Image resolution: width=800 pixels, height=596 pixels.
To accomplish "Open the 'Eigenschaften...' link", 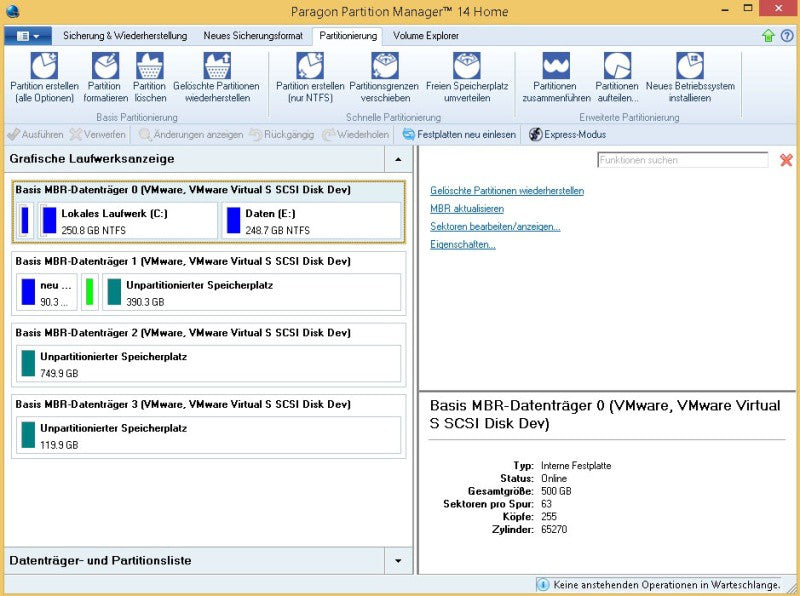I will (463, 244).
